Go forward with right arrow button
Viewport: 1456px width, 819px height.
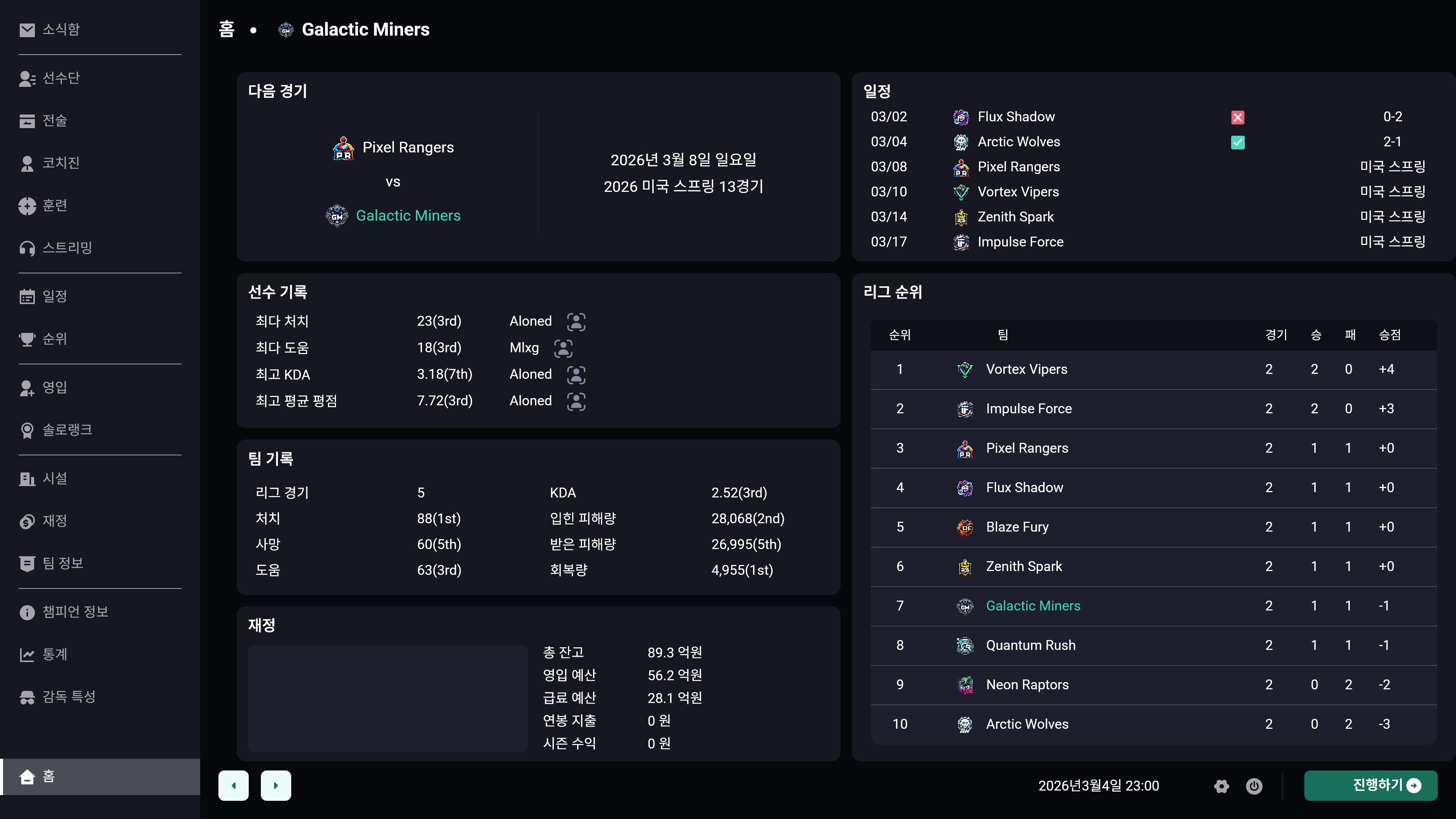(x=276, y=786)
